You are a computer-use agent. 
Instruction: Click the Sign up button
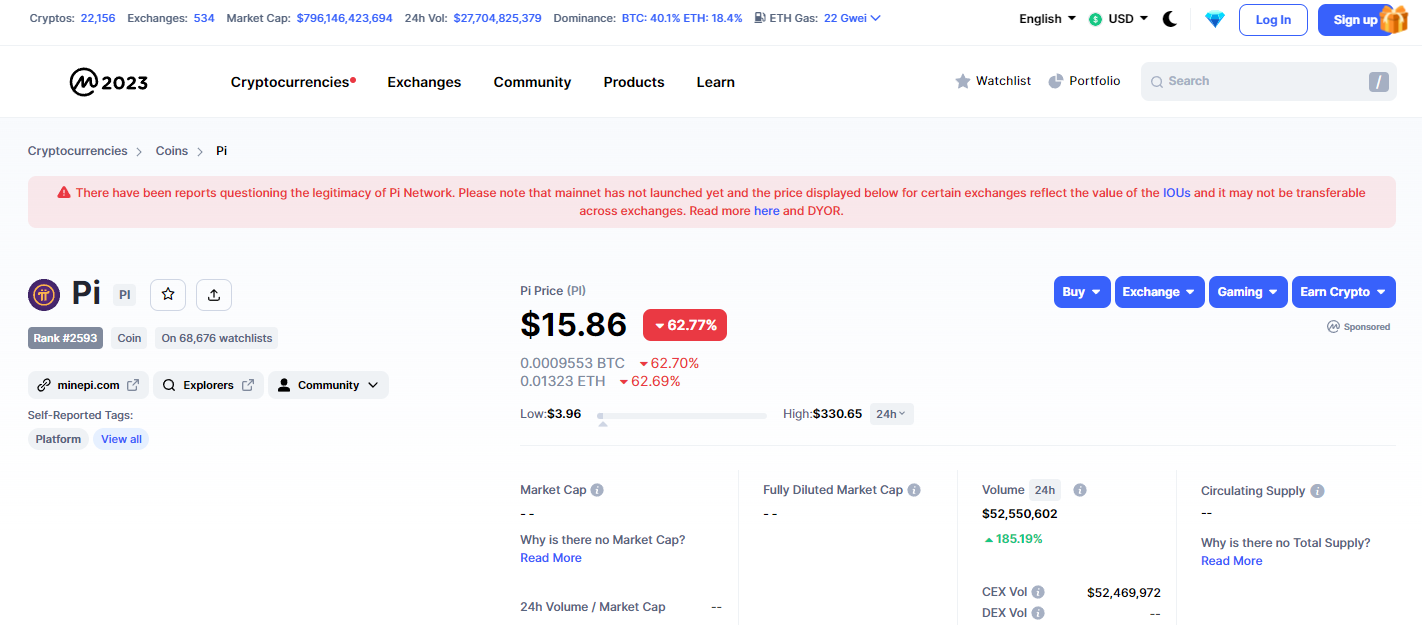click(x=1355, y=20)
